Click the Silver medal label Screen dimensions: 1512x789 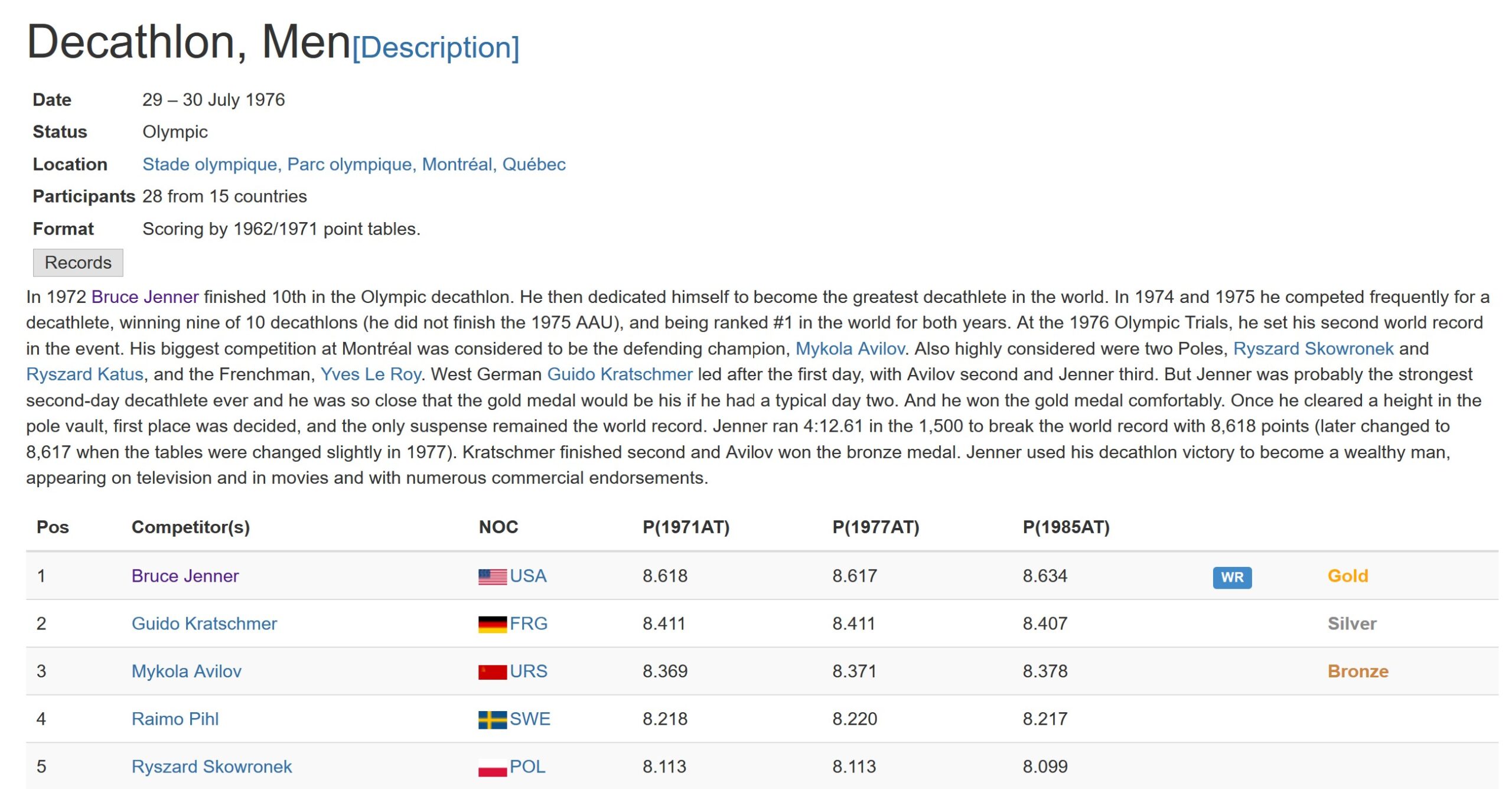1352,624
